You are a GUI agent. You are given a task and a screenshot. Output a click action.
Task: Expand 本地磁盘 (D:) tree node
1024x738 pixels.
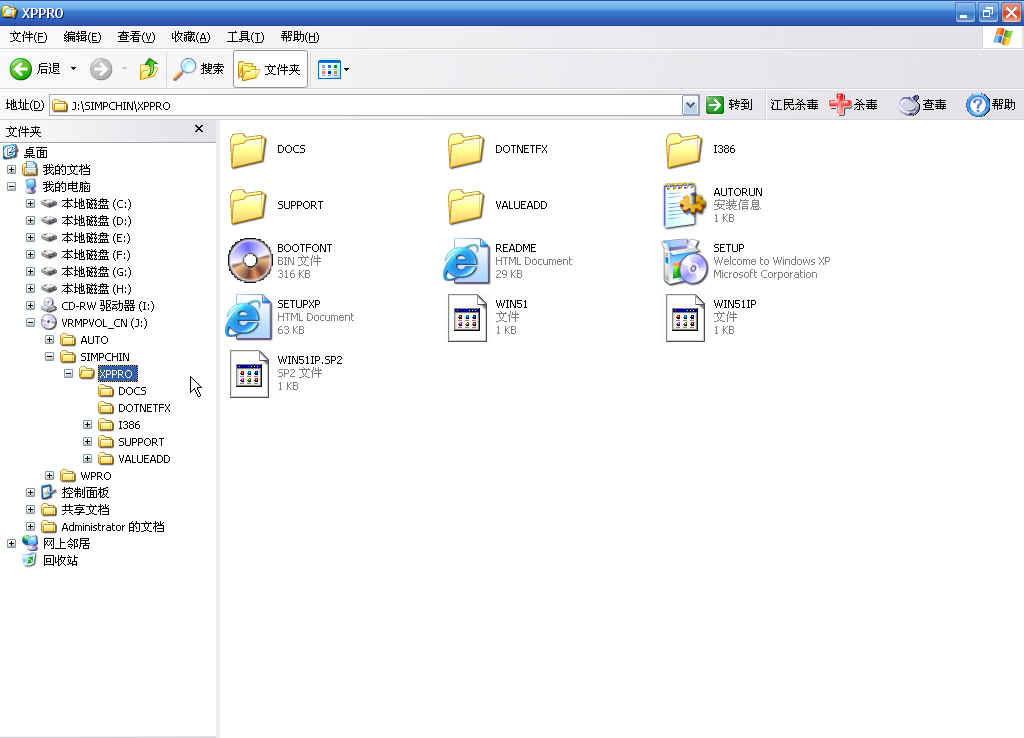click(31, 221)
